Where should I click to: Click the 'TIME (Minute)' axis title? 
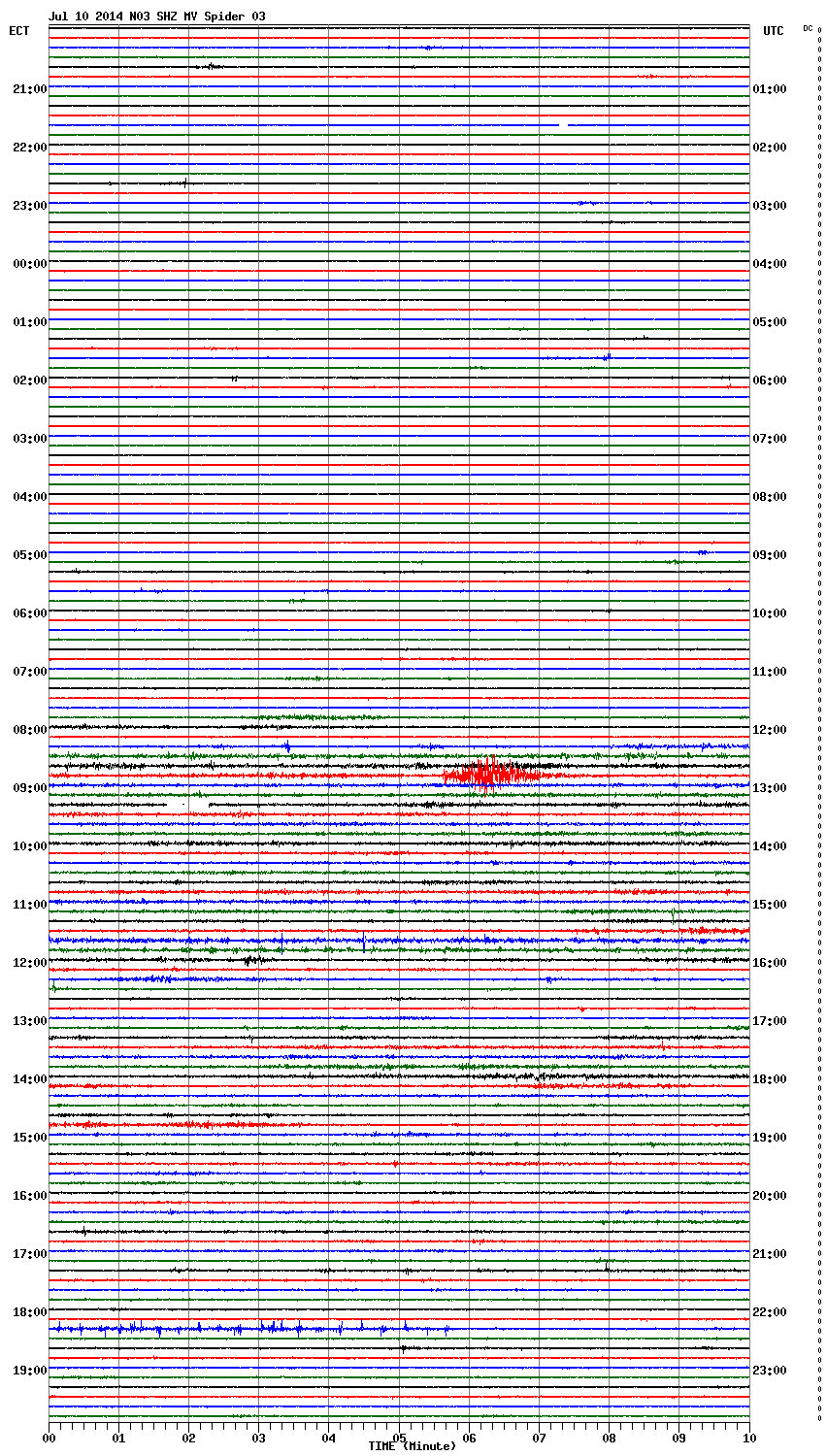(412, 1446)
